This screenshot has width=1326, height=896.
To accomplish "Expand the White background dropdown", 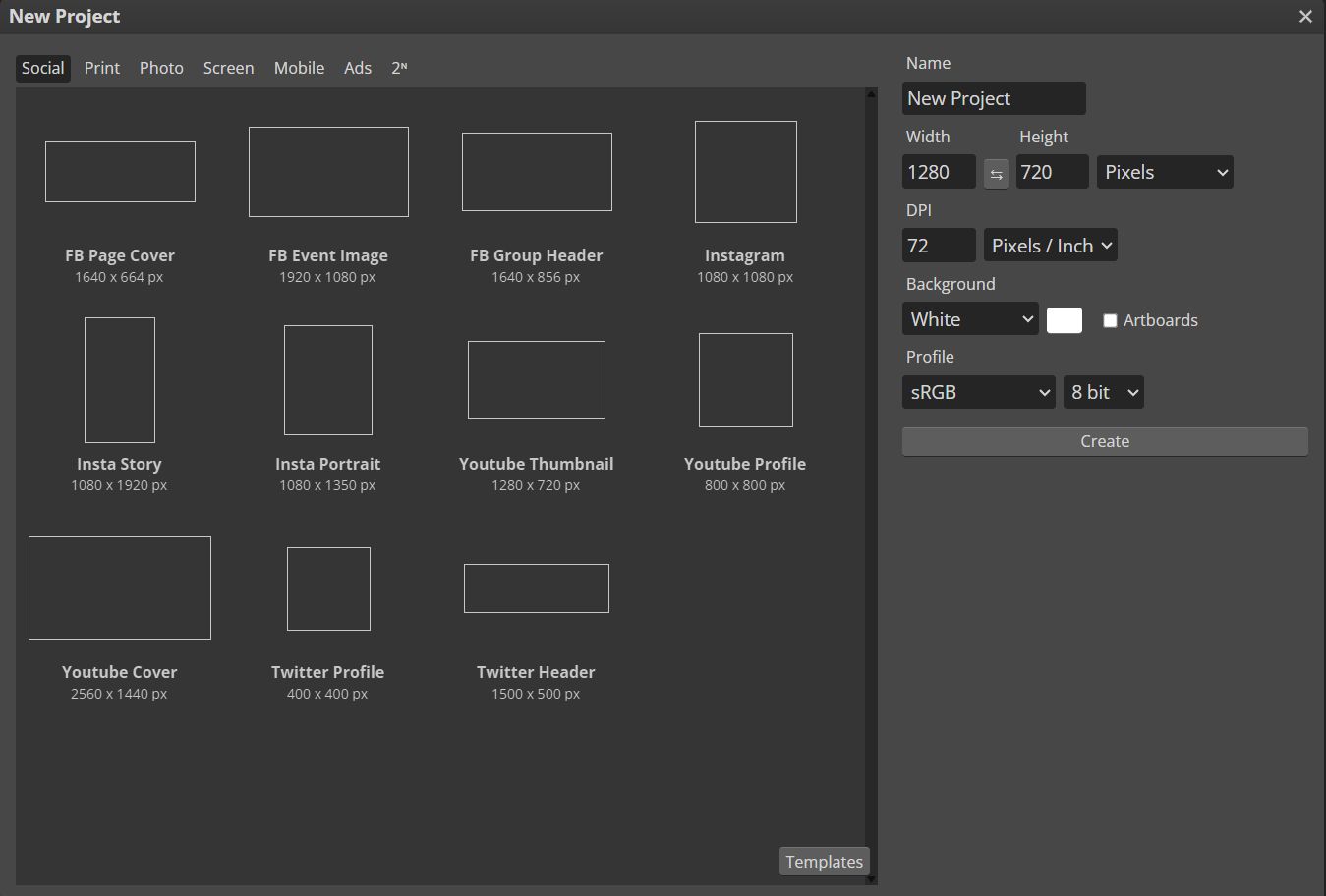I will [x=970, y=319].
